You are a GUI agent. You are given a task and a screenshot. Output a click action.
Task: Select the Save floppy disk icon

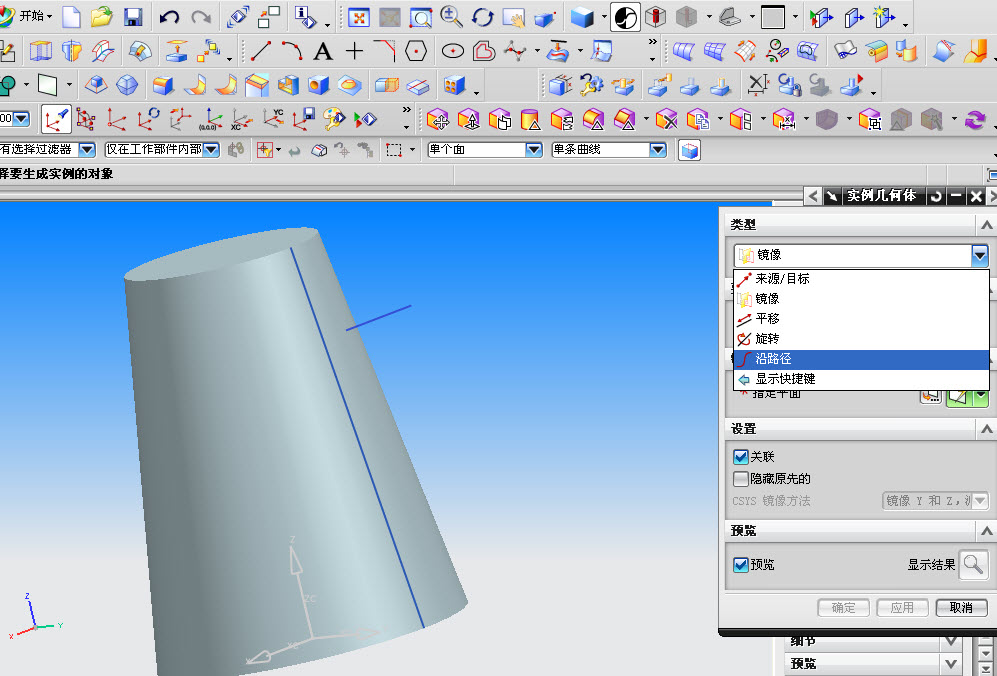133,17
